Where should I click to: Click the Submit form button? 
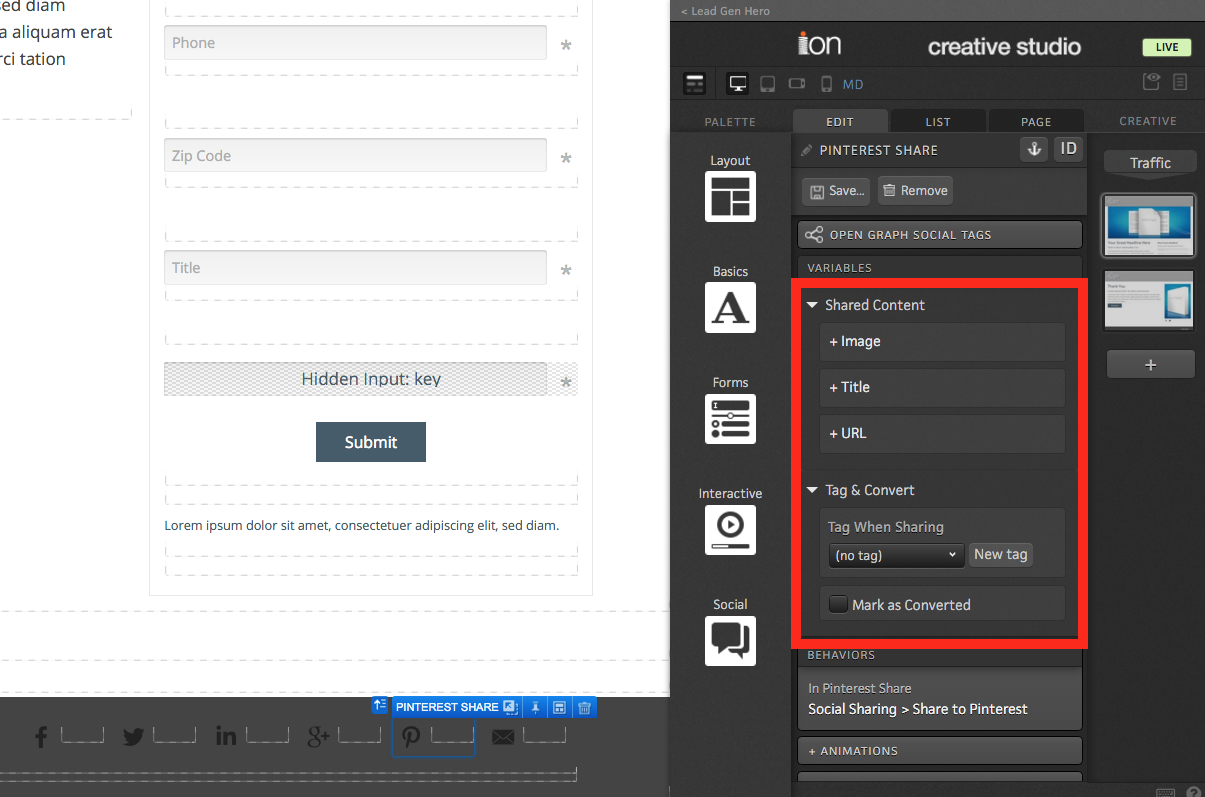click(371, 442)
